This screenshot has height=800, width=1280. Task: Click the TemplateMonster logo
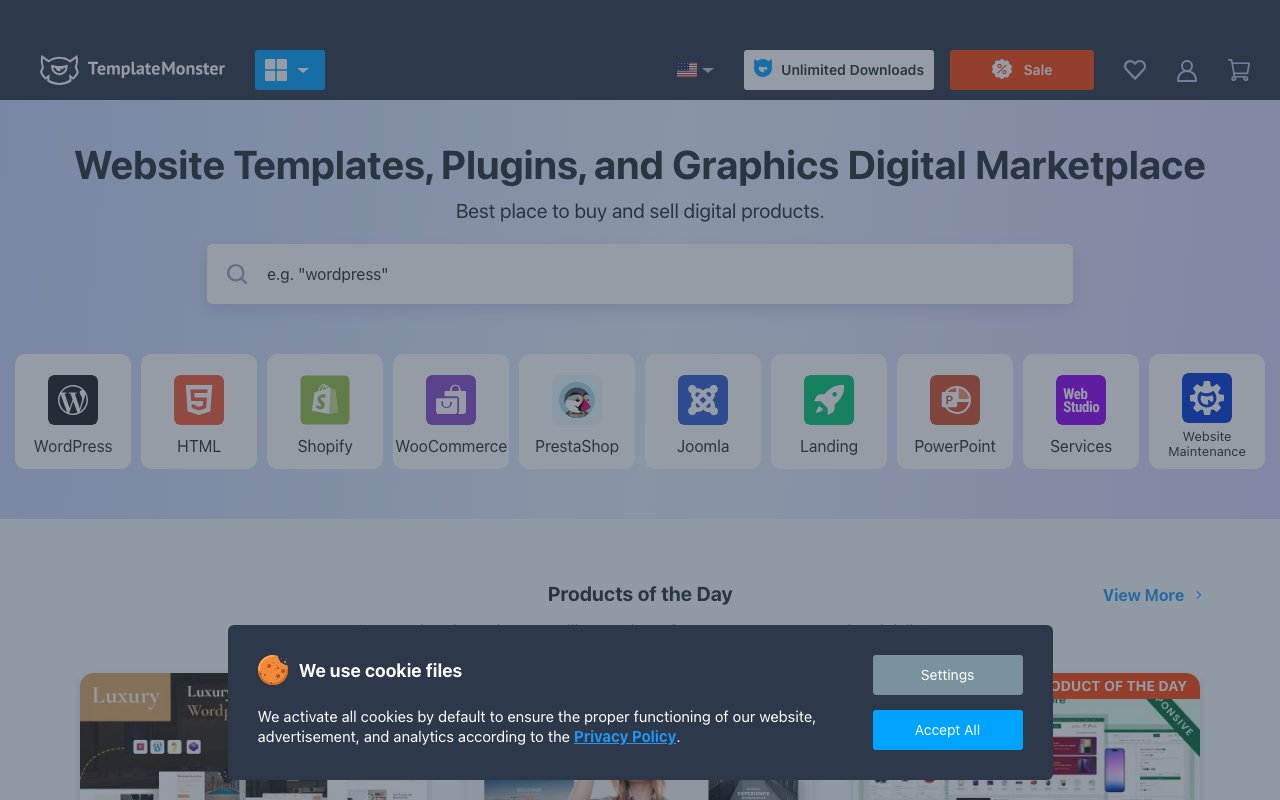(132, 70)
